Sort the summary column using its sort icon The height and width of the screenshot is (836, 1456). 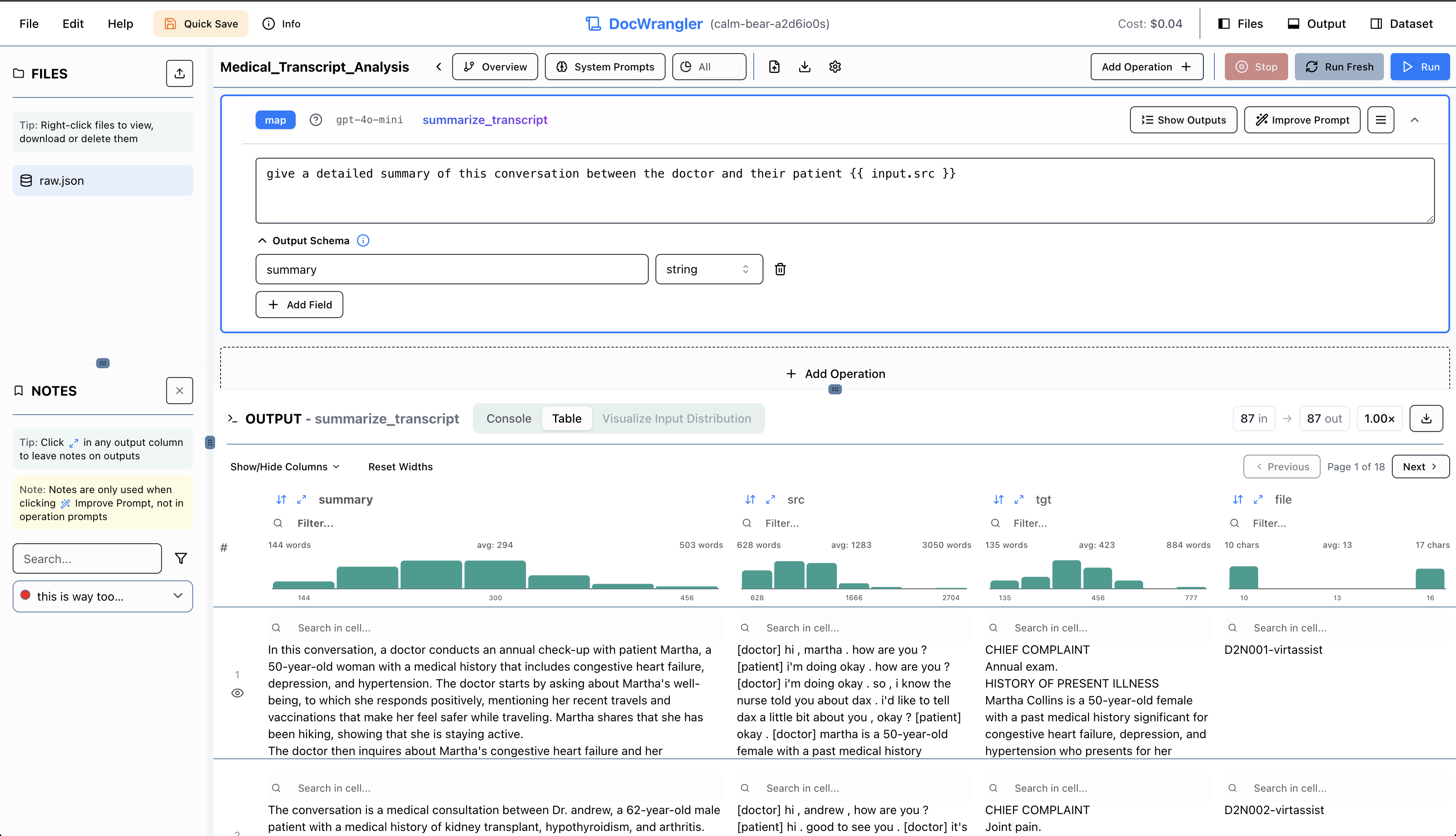coord(281,499)
